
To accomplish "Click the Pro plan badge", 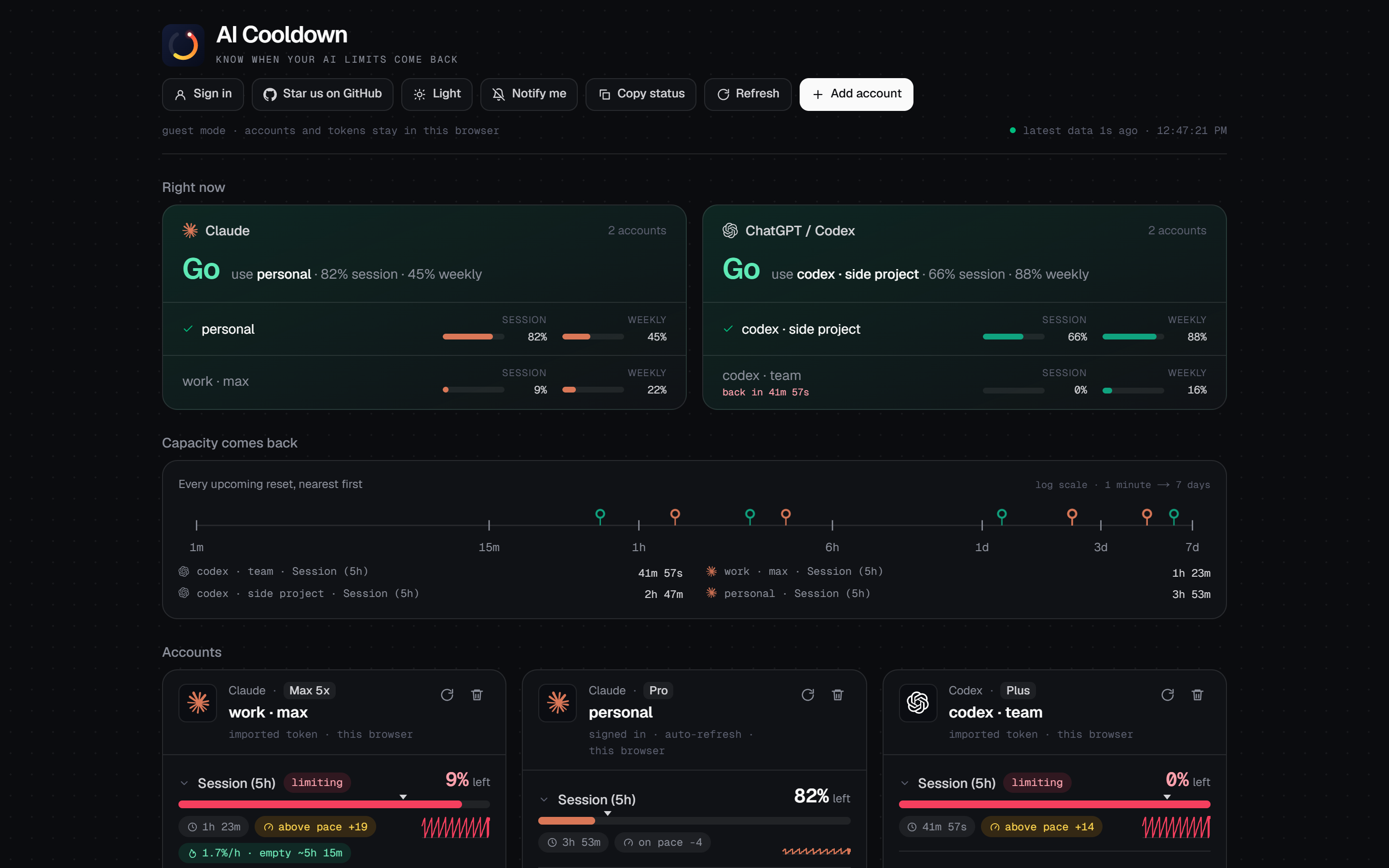I will [x=658, y=691].
